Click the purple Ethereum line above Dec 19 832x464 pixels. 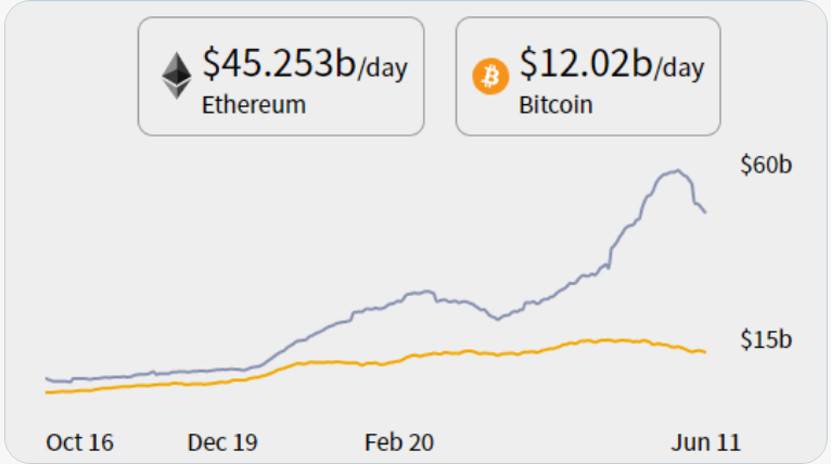221,370
